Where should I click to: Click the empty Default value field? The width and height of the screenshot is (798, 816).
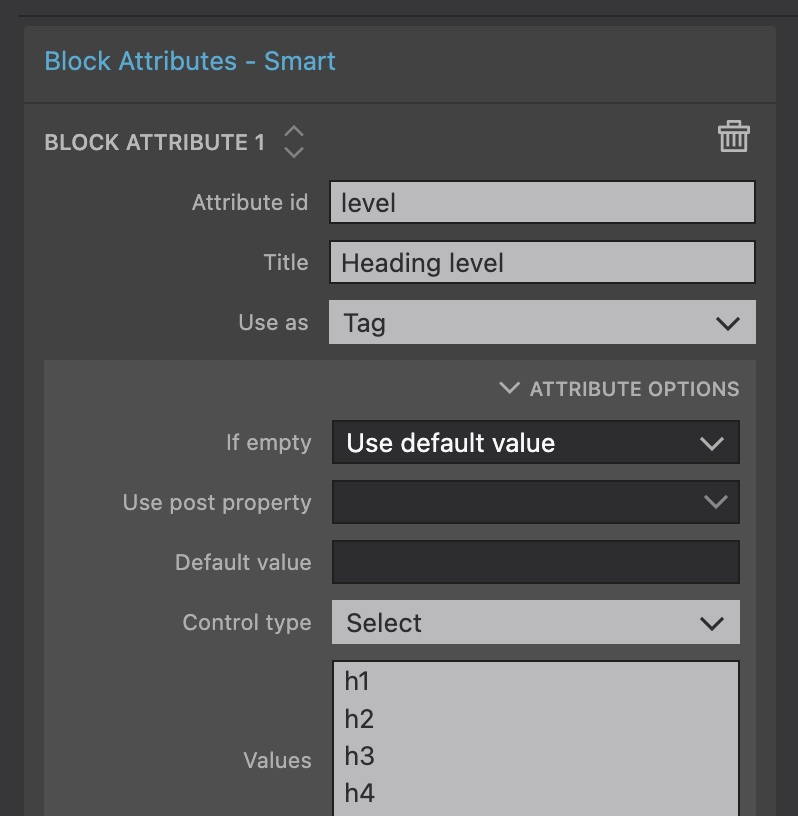[x=536, y=562]
